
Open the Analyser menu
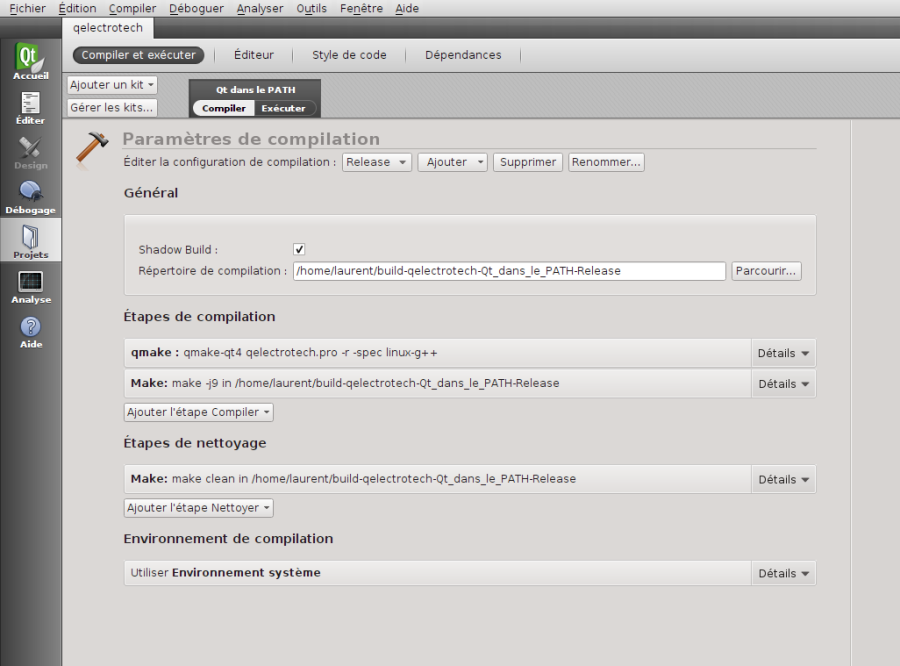pyautogui.click(x=260, y=9)
